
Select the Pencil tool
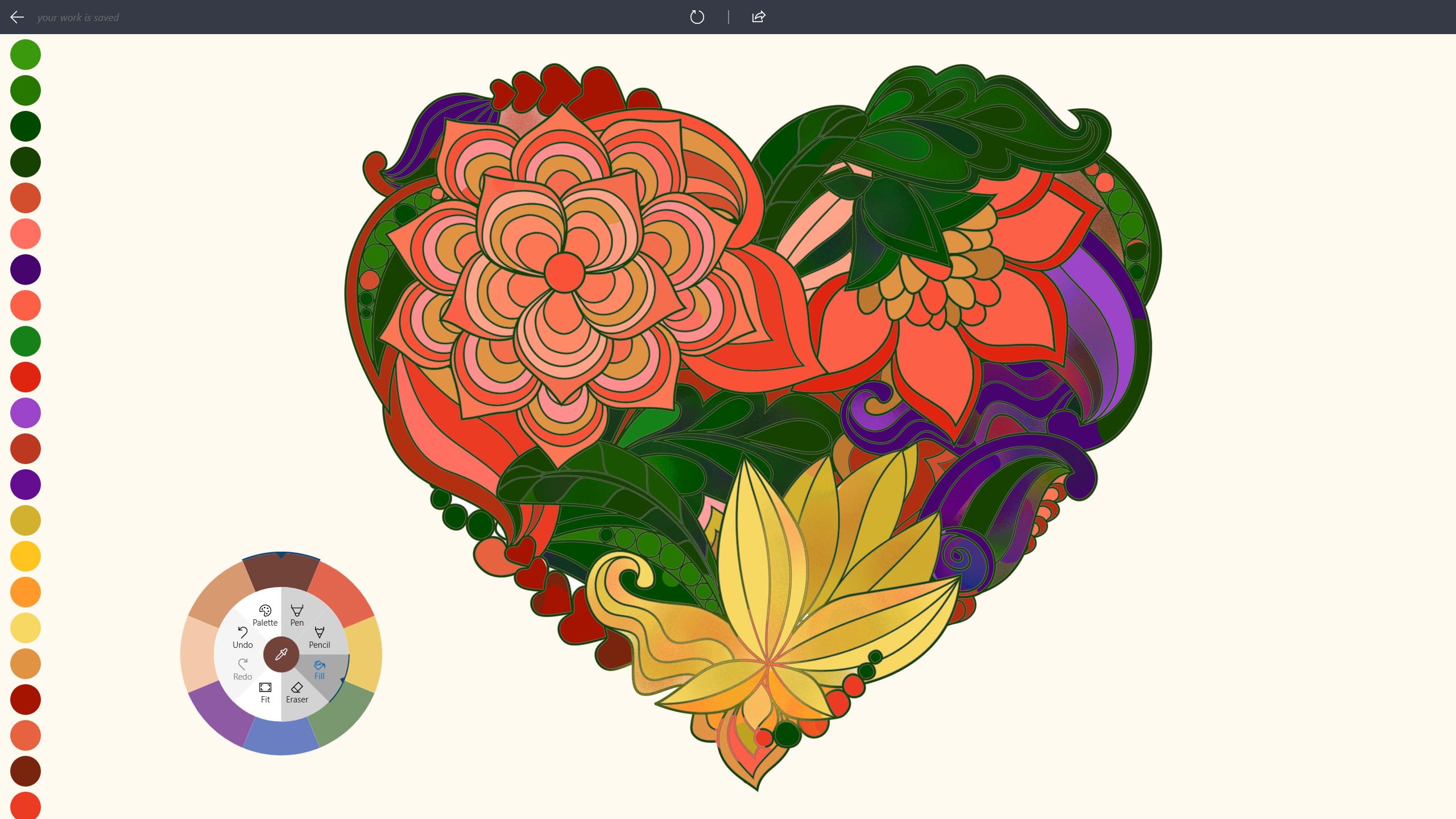319,638
